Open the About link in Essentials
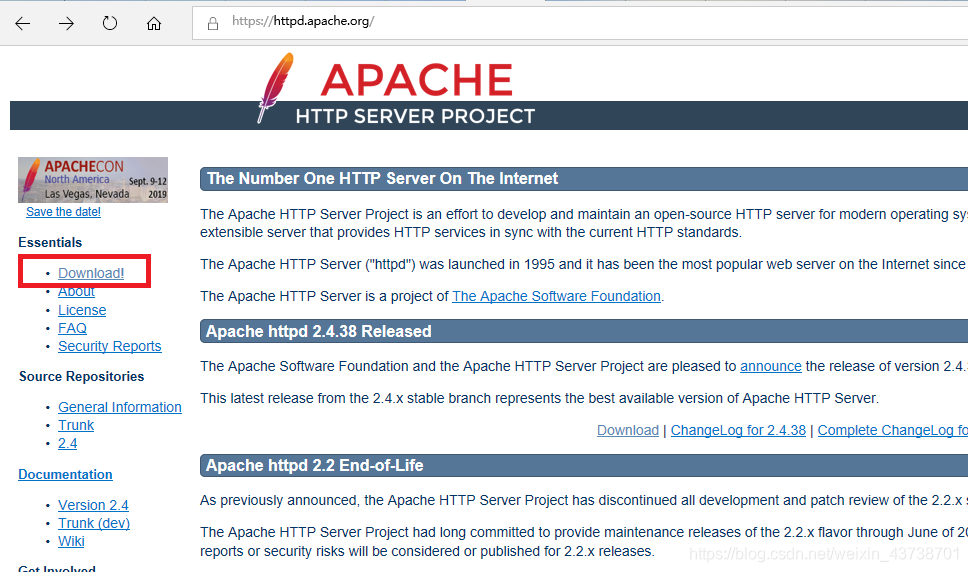 click(x=76, y=291)
